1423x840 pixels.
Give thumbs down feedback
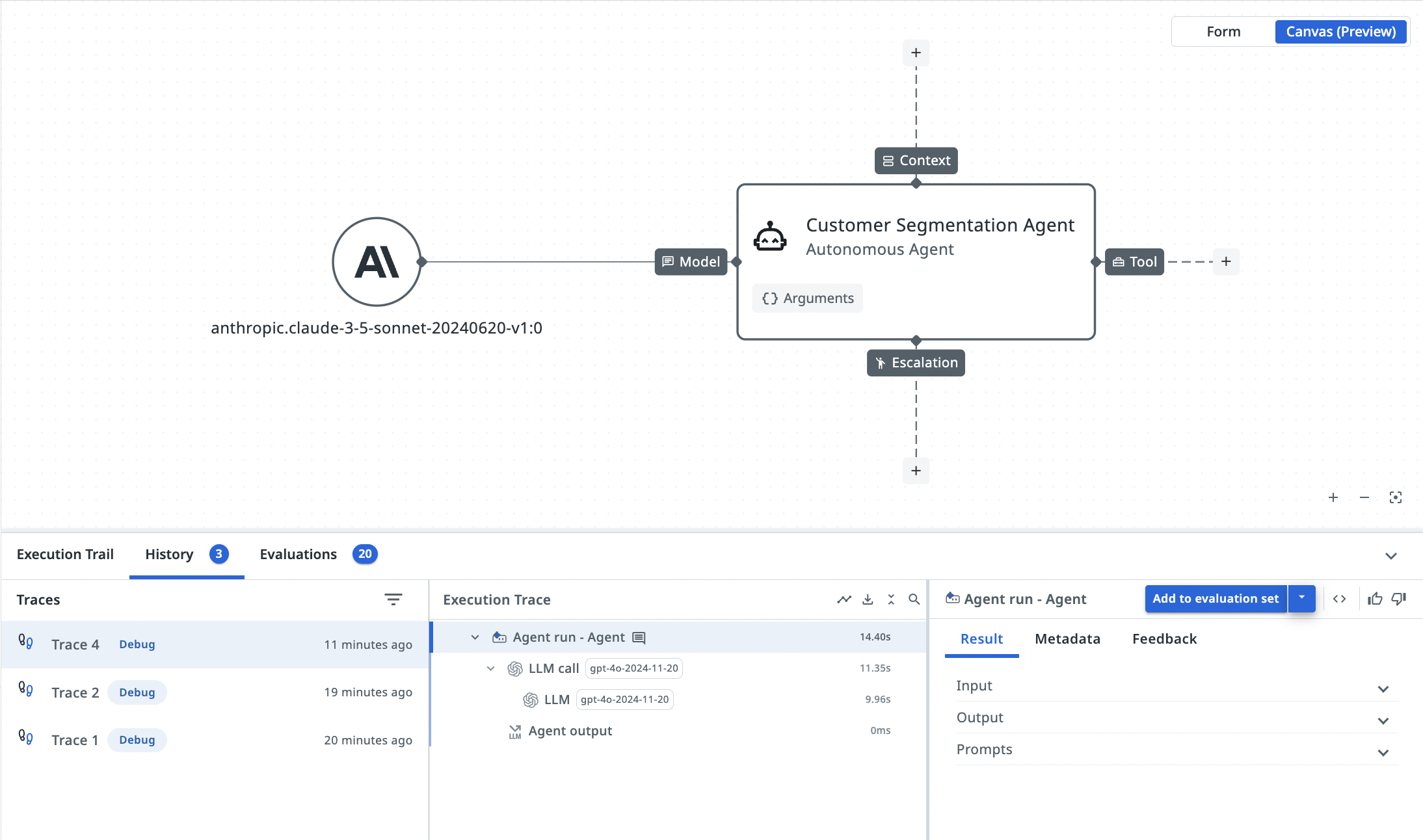tap(1399, 599)
